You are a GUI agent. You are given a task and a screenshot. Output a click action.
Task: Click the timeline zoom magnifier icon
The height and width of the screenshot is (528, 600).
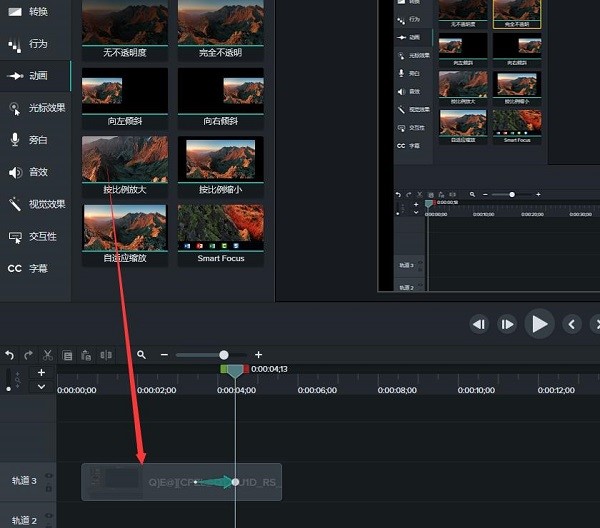coord(142,355)
